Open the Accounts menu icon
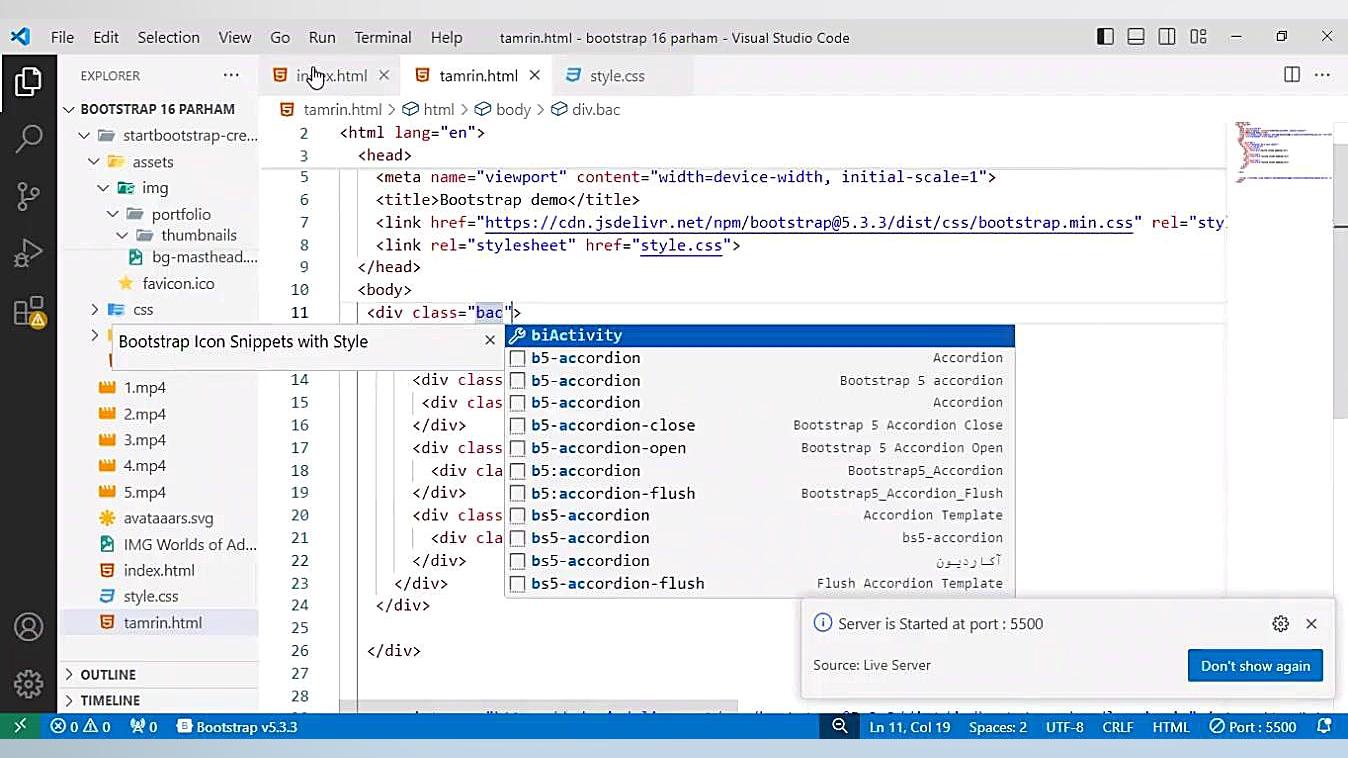Image resolution: width=1348 pixels, height=758 pixels. [x=28, y=627]
